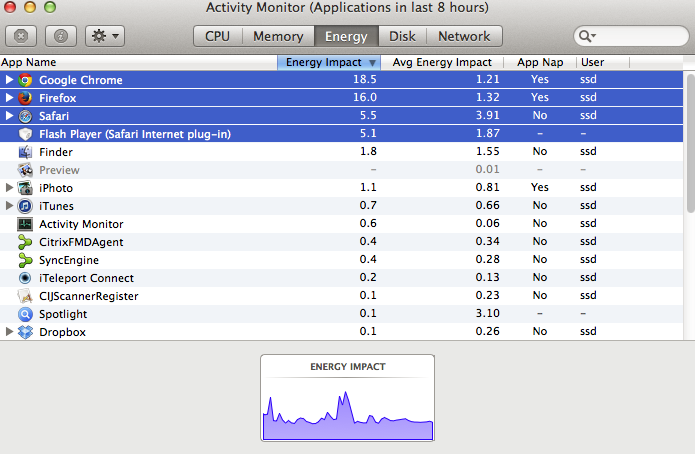Sort by App Nap column
The width and height of the screenshot is (695, 454).
[x=540, y=63]
